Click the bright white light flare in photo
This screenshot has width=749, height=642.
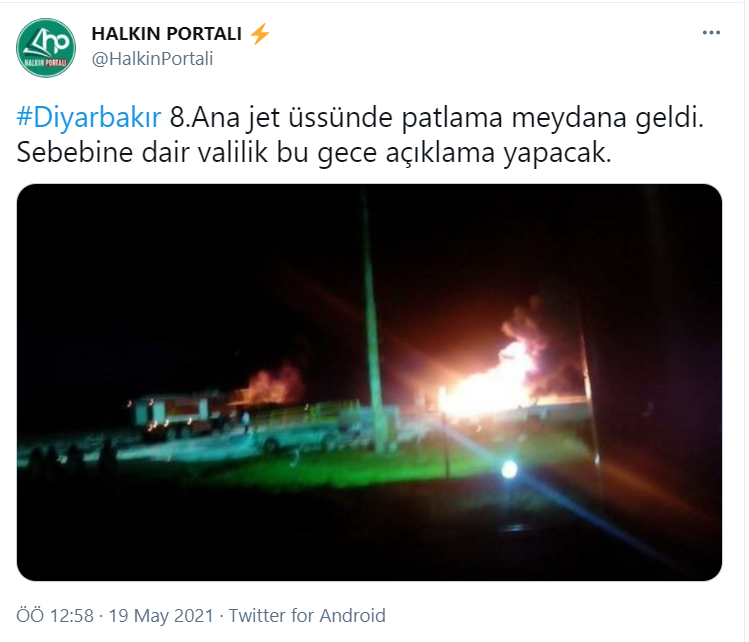tap(509, 469)
